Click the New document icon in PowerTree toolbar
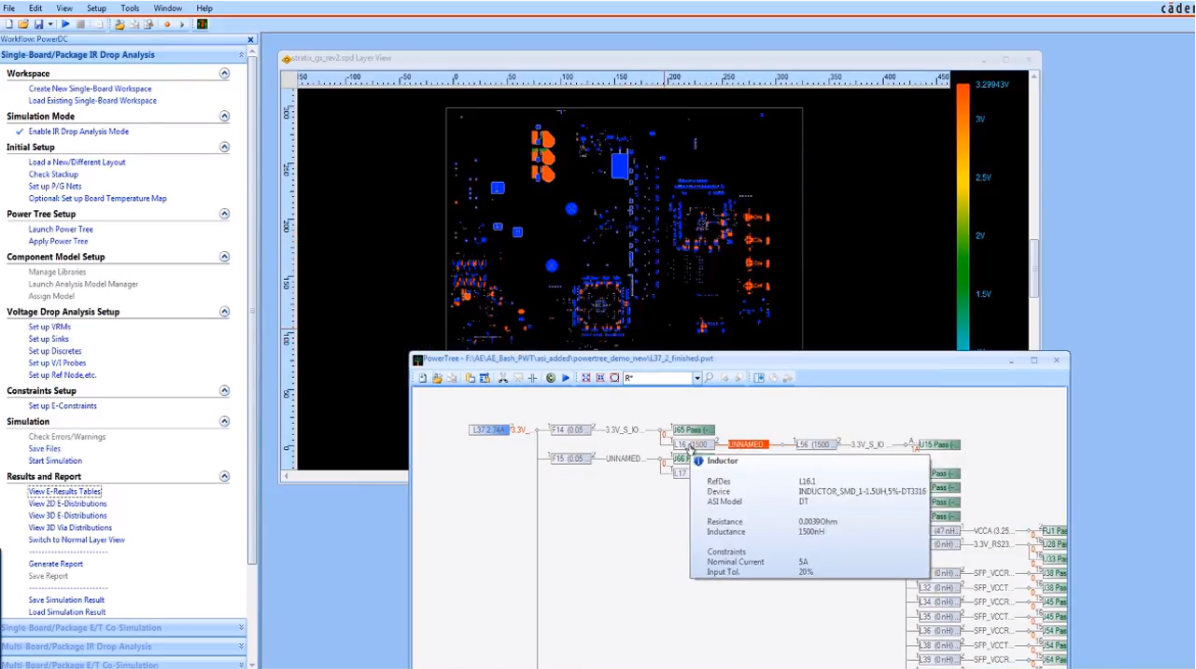 click(423, 378)
